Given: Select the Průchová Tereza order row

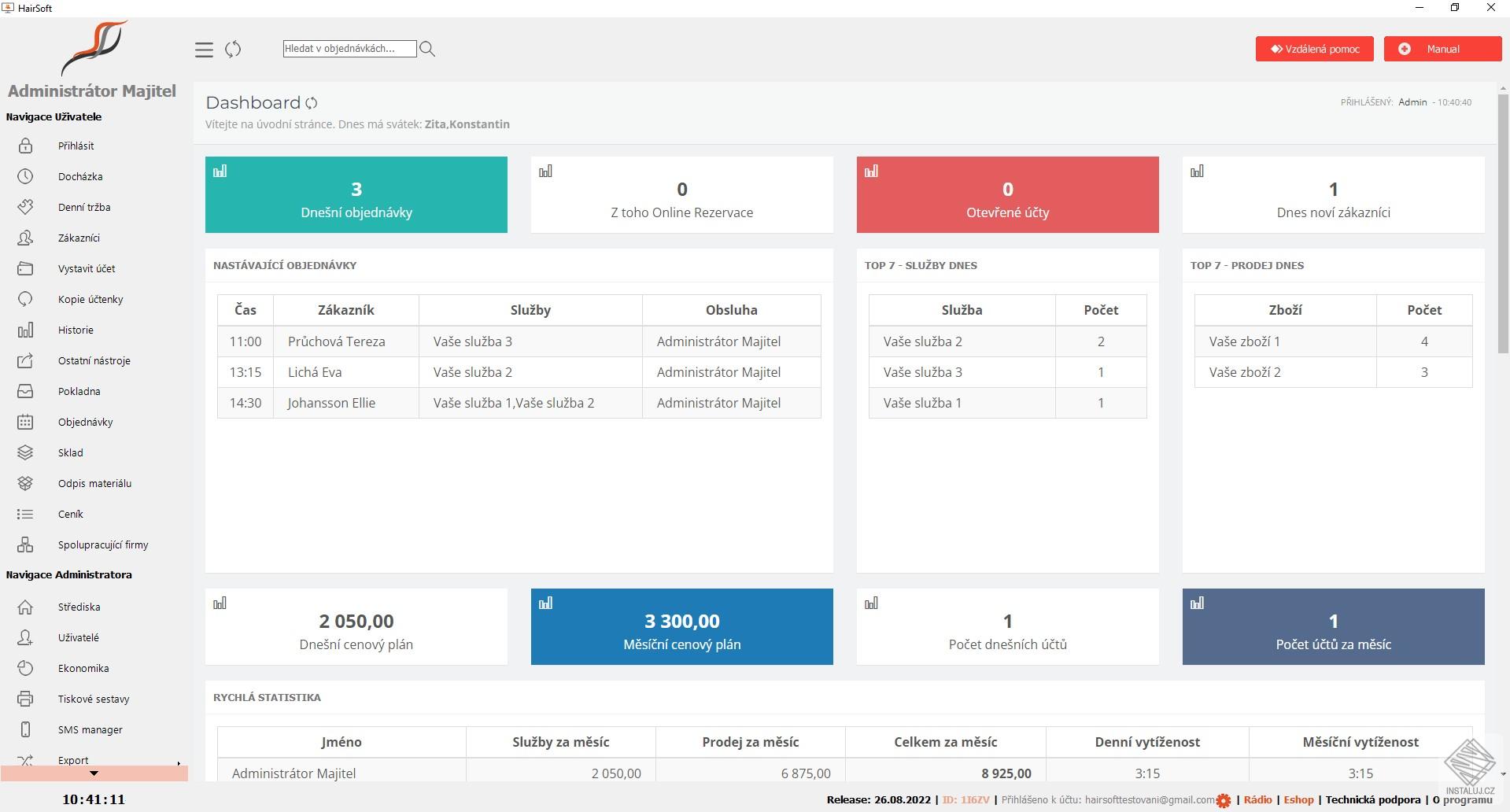Looking at the screenshot, I should pyautogui.click(x=519, y=341).
